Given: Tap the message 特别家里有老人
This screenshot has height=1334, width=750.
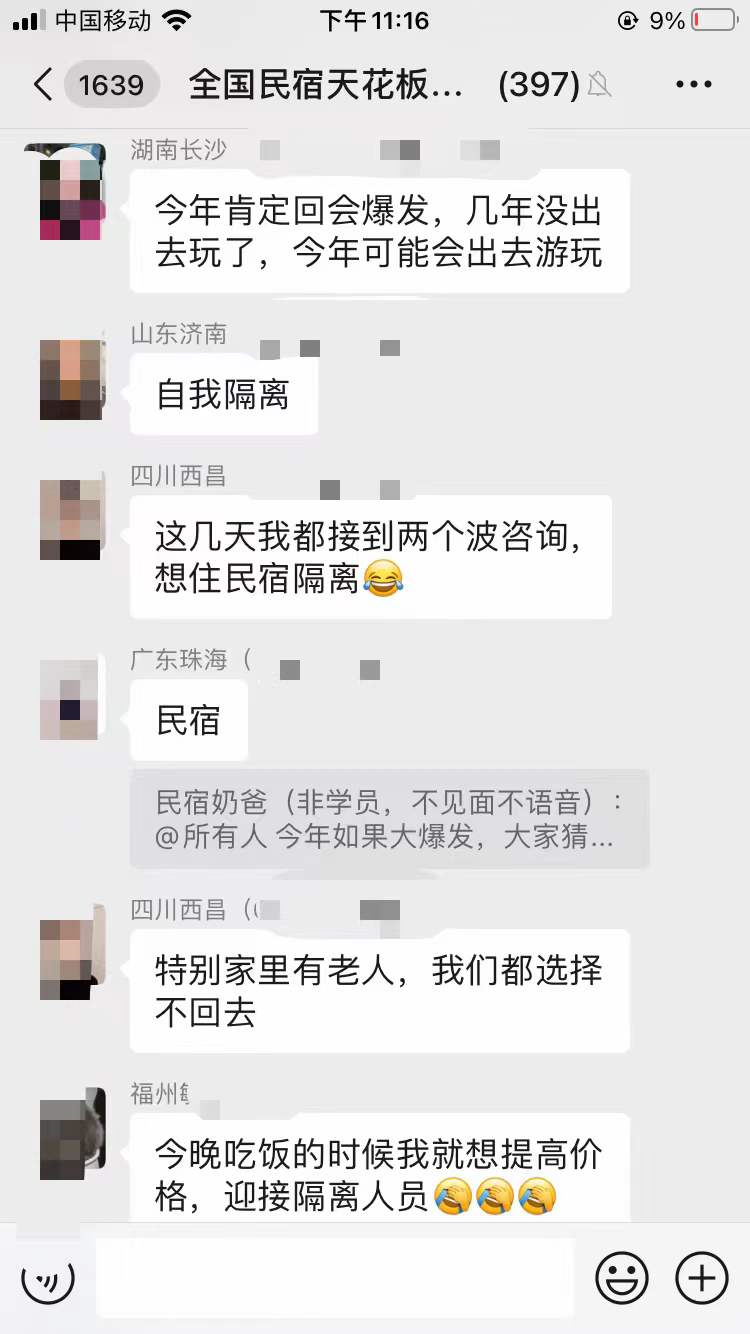Looking at the screenshot, I should click(380, 991).
